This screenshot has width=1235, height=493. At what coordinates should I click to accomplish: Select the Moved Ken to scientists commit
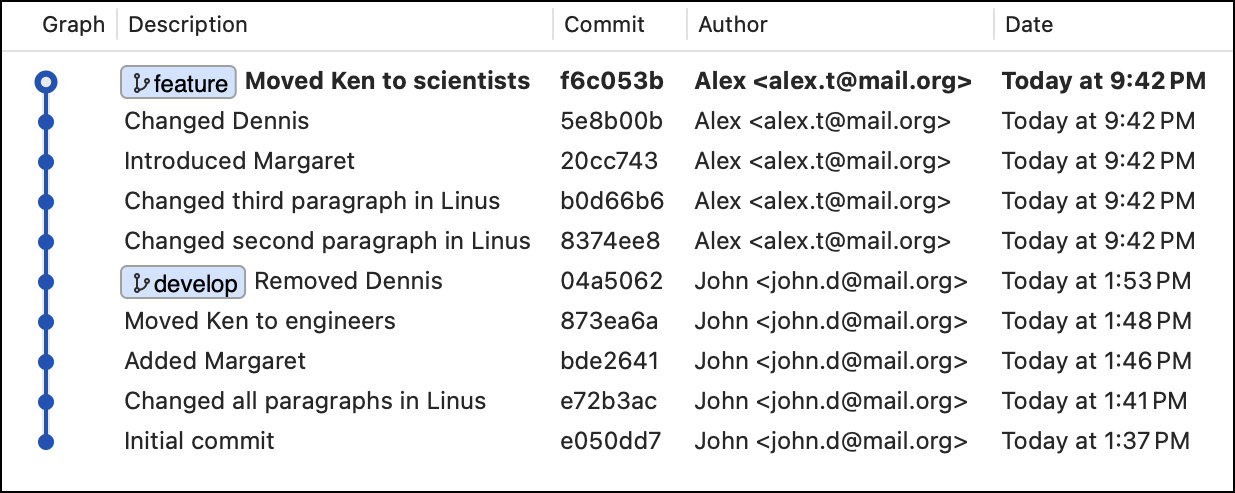click(387, 81)
